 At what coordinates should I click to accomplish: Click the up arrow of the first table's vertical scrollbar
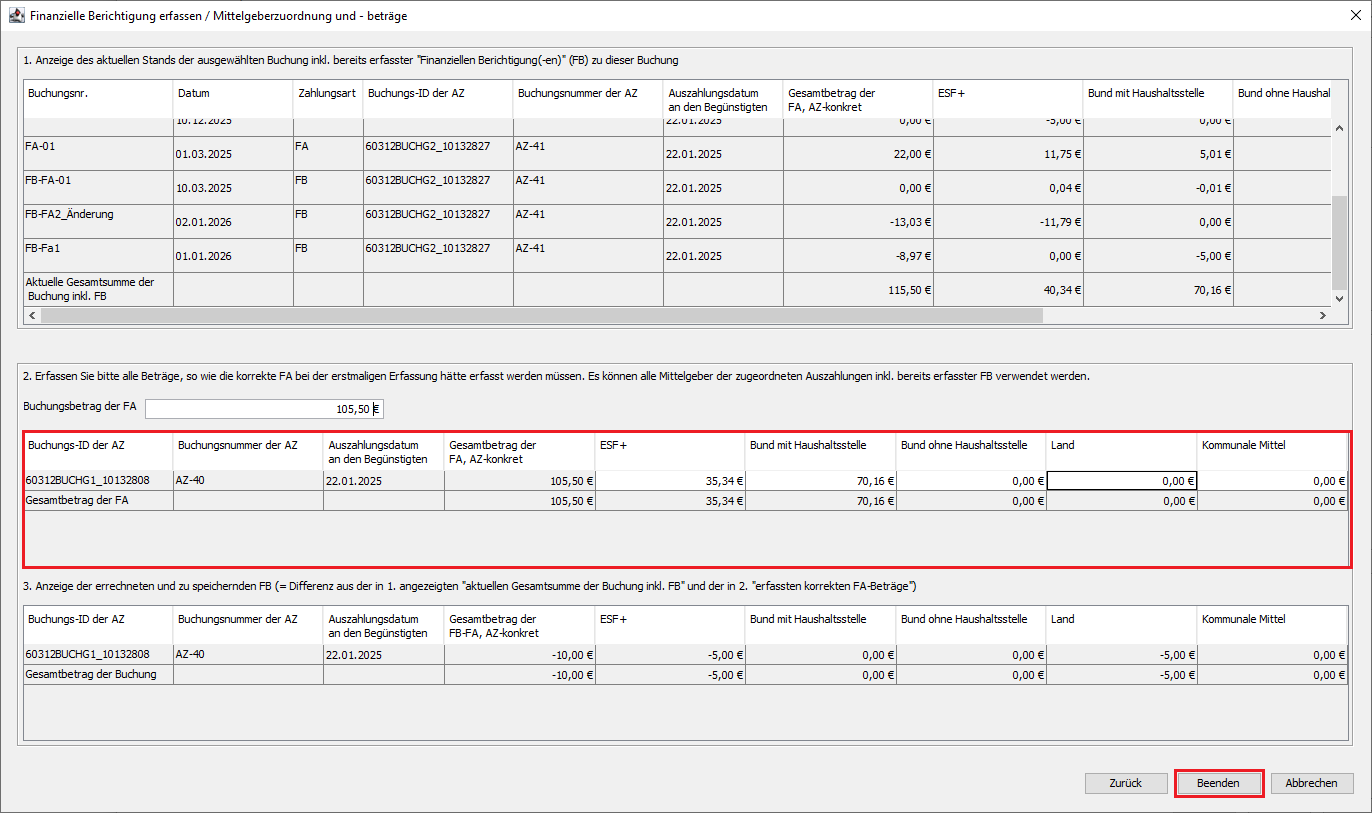pos(1340,128)
